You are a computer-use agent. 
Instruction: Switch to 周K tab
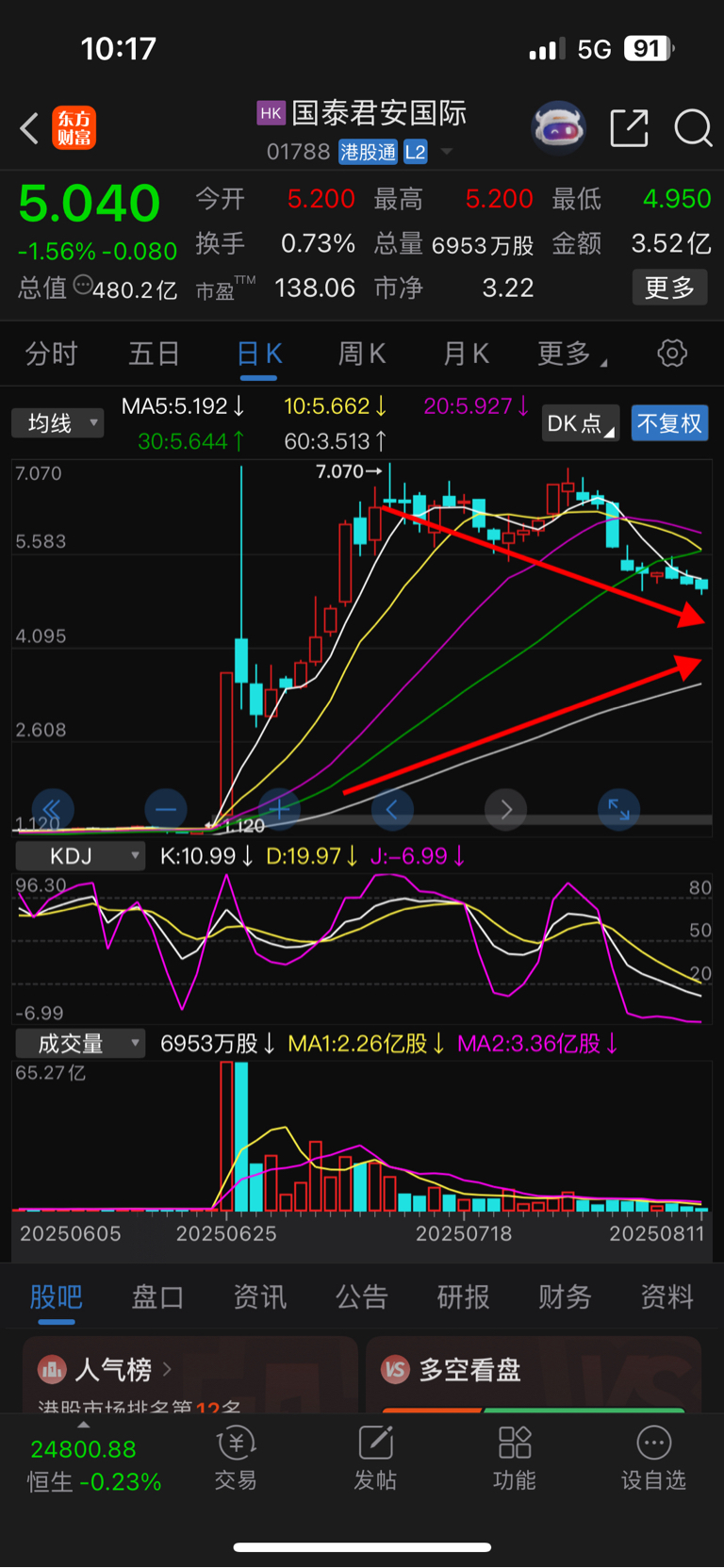pos(362,355)
